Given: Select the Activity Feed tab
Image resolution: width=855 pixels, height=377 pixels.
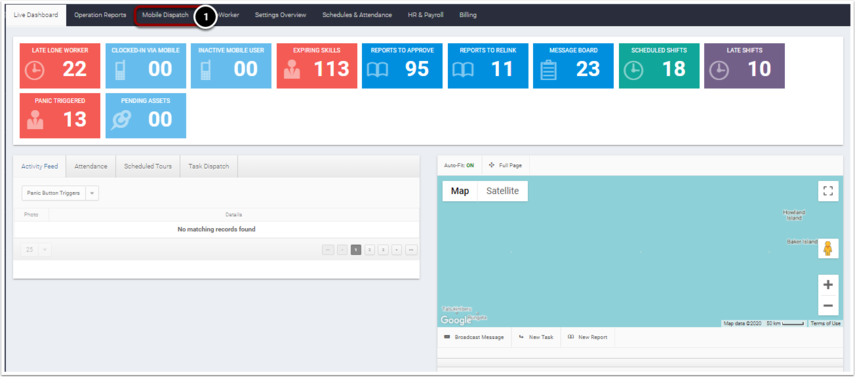Looking at the screenshot, I should (x=39, y=166).
